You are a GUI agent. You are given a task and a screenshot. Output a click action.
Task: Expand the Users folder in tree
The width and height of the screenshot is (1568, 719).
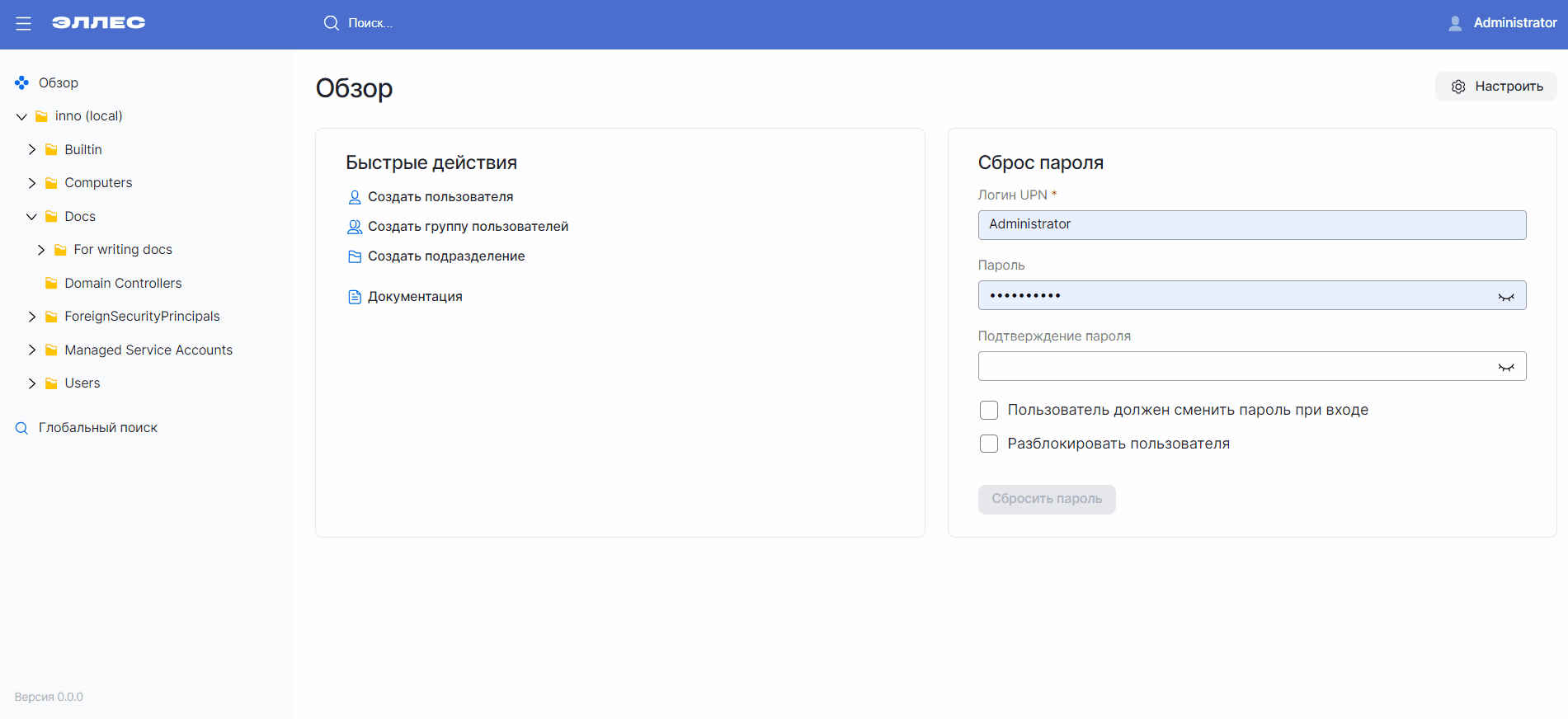coord(31,383)
